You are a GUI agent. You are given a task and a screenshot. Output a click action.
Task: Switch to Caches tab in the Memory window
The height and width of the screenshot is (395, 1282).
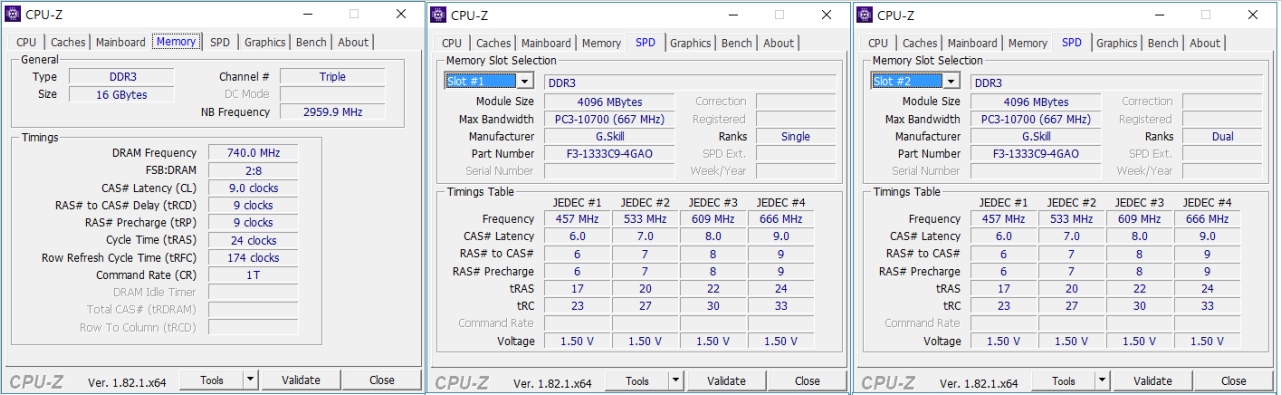(x=68, y=42)
